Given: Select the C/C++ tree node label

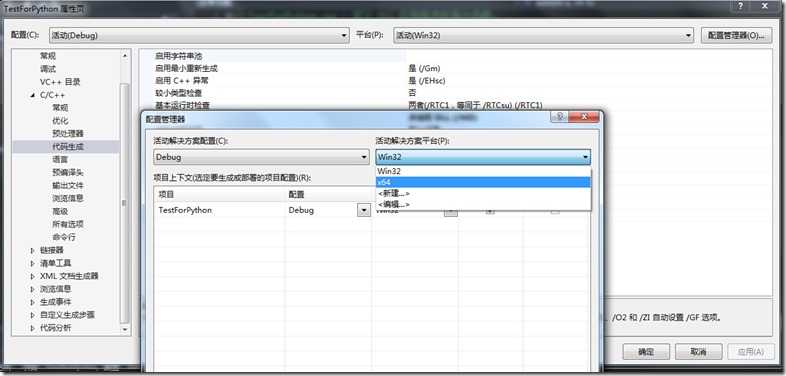Looking at the screenshot, I should [x=52, y=95].
